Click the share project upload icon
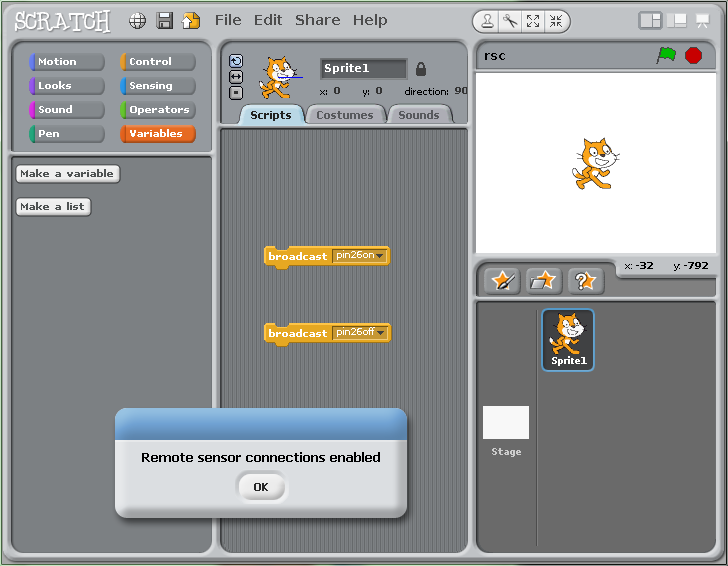The height and width of the screenshot is (566, 728). (x=191, y=20)
